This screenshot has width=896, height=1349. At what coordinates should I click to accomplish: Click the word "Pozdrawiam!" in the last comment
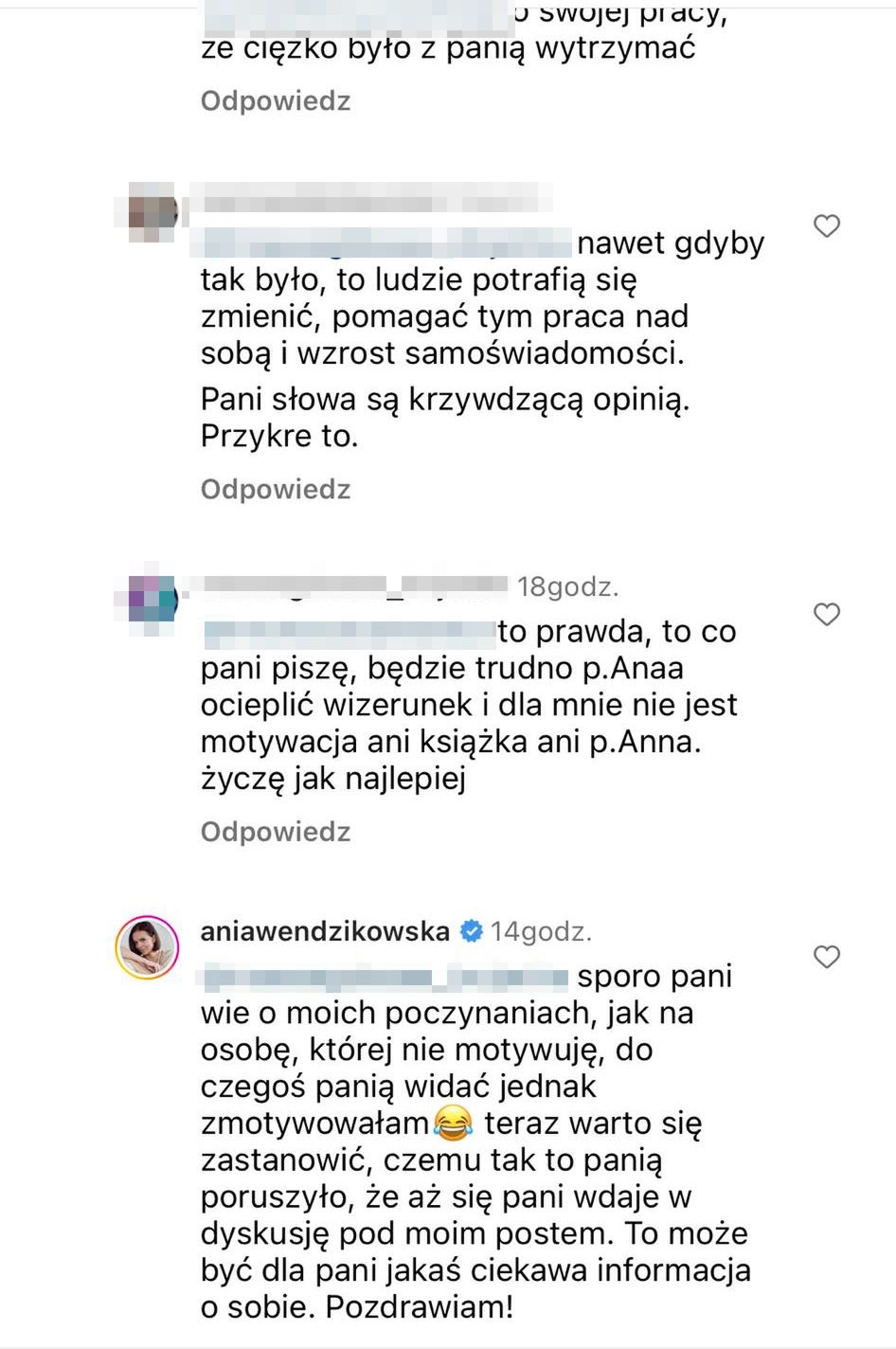(x=420, y=1307)
